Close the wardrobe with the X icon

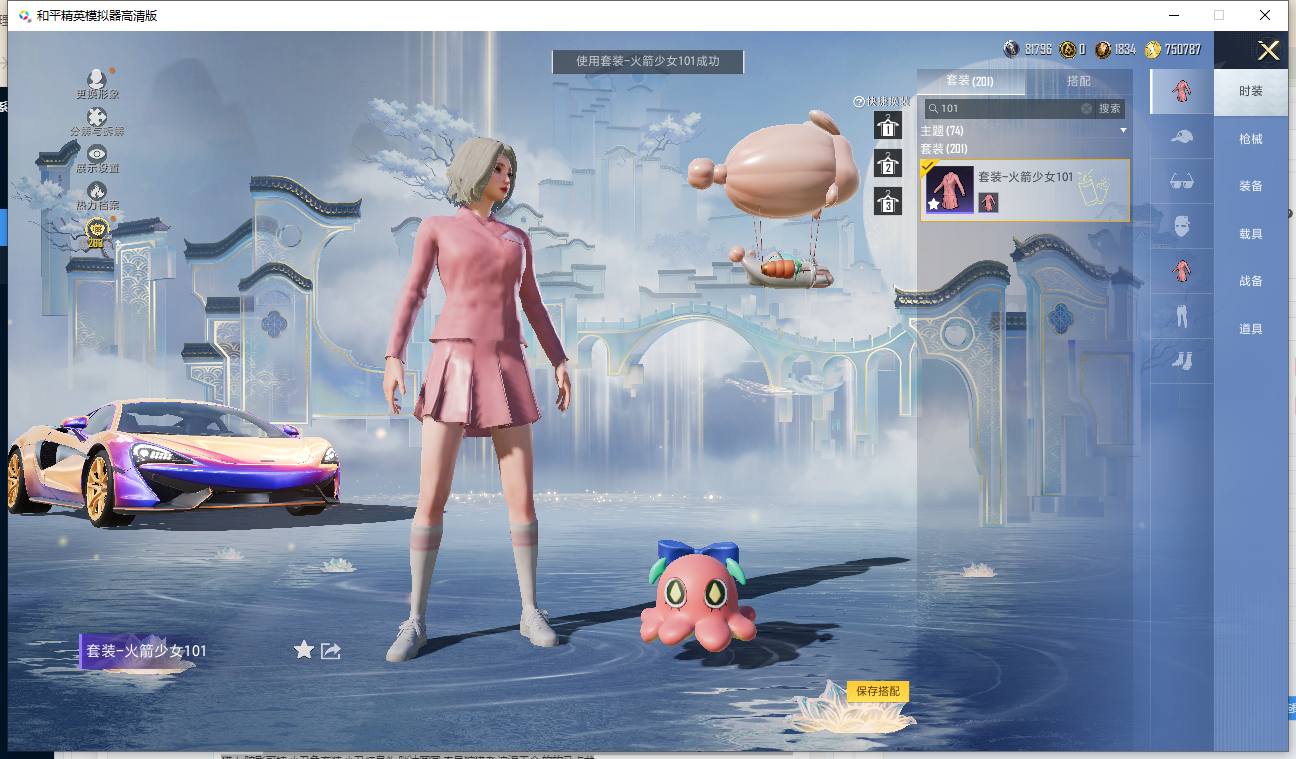1268,51
